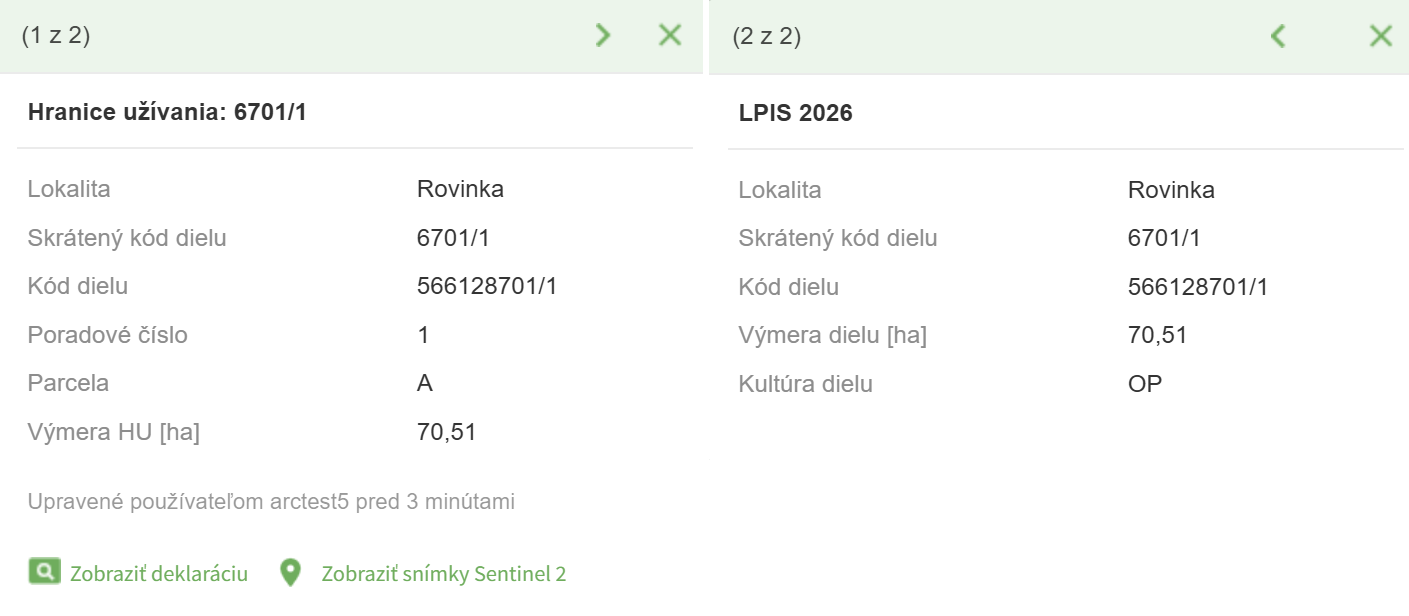Image resolution: width=1409 pixels, height=616 pixels.
Task: Go back to previous result from 2 z 2
Action: (x=1277, y=37)
